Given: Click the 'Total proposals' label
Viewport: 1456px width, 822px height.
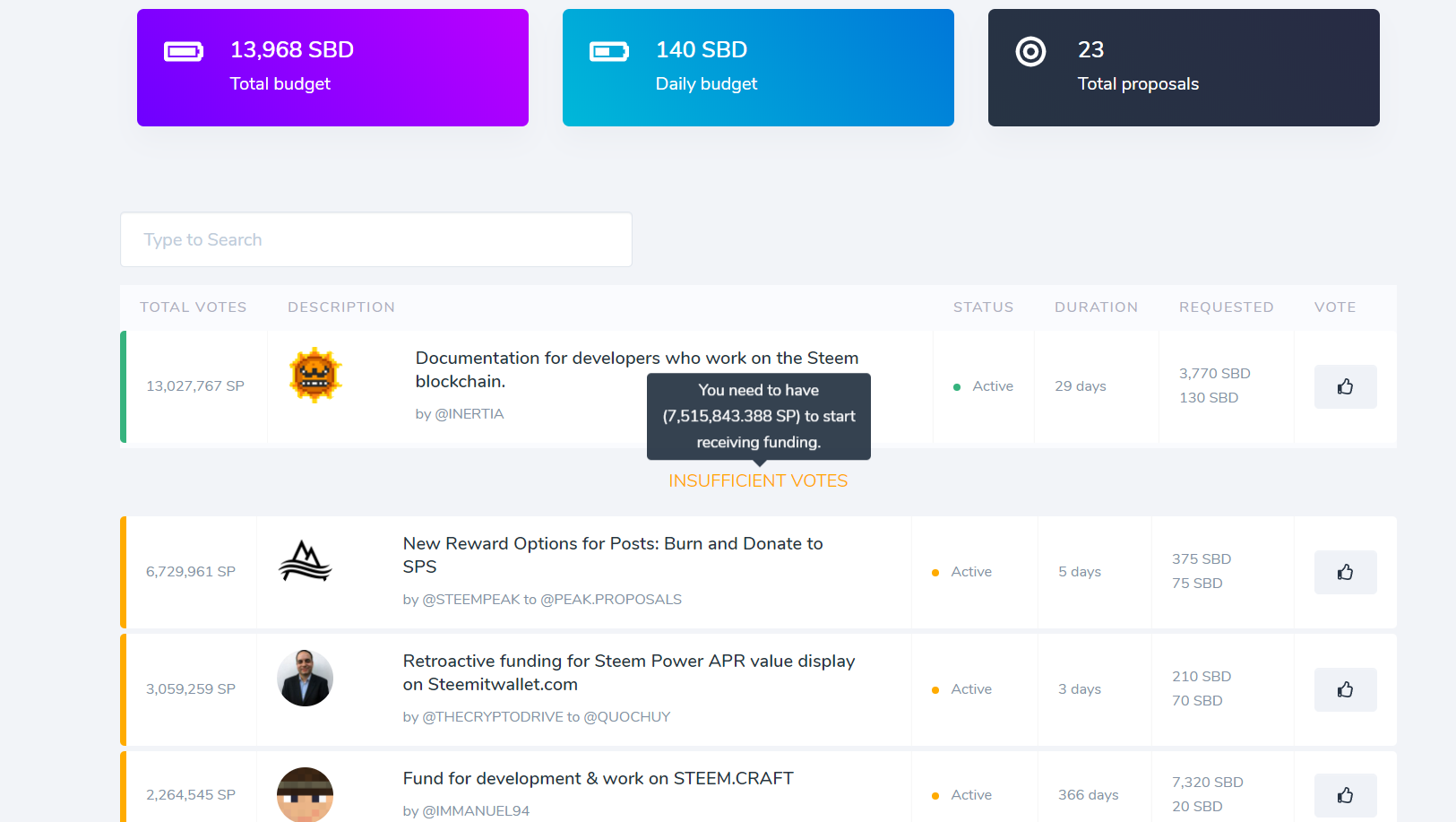Looking at the screenshot, I should coord(1138,84).
